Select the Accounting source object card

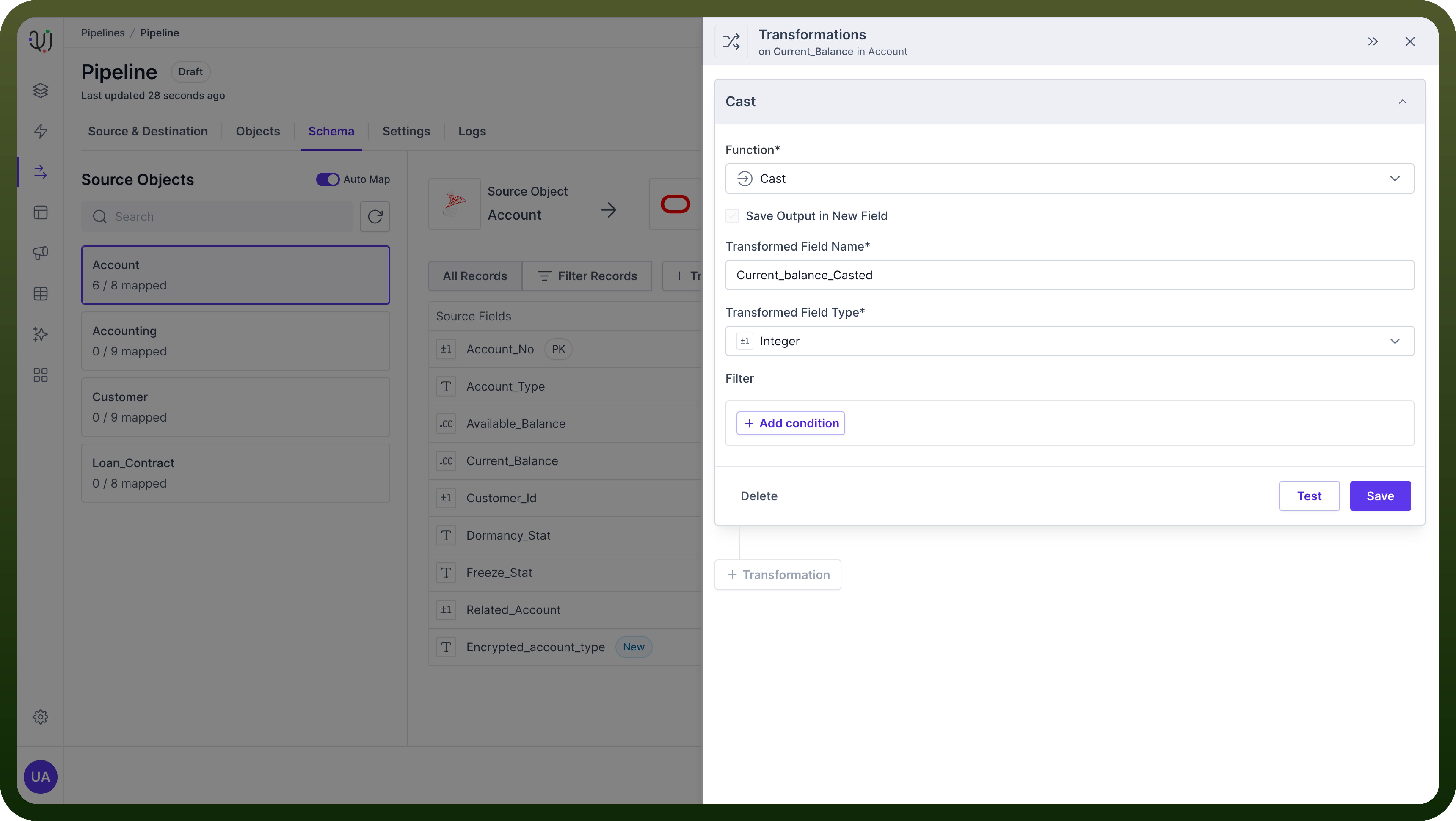236,341
